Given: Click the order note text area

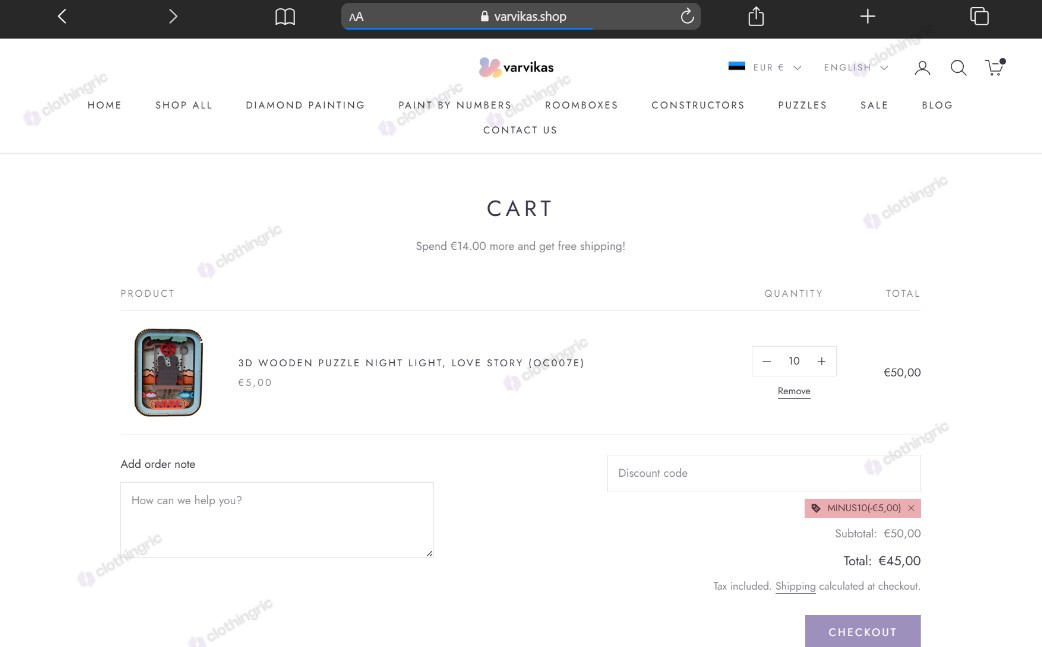Looking at the screenshot, I should pos(277,519).
